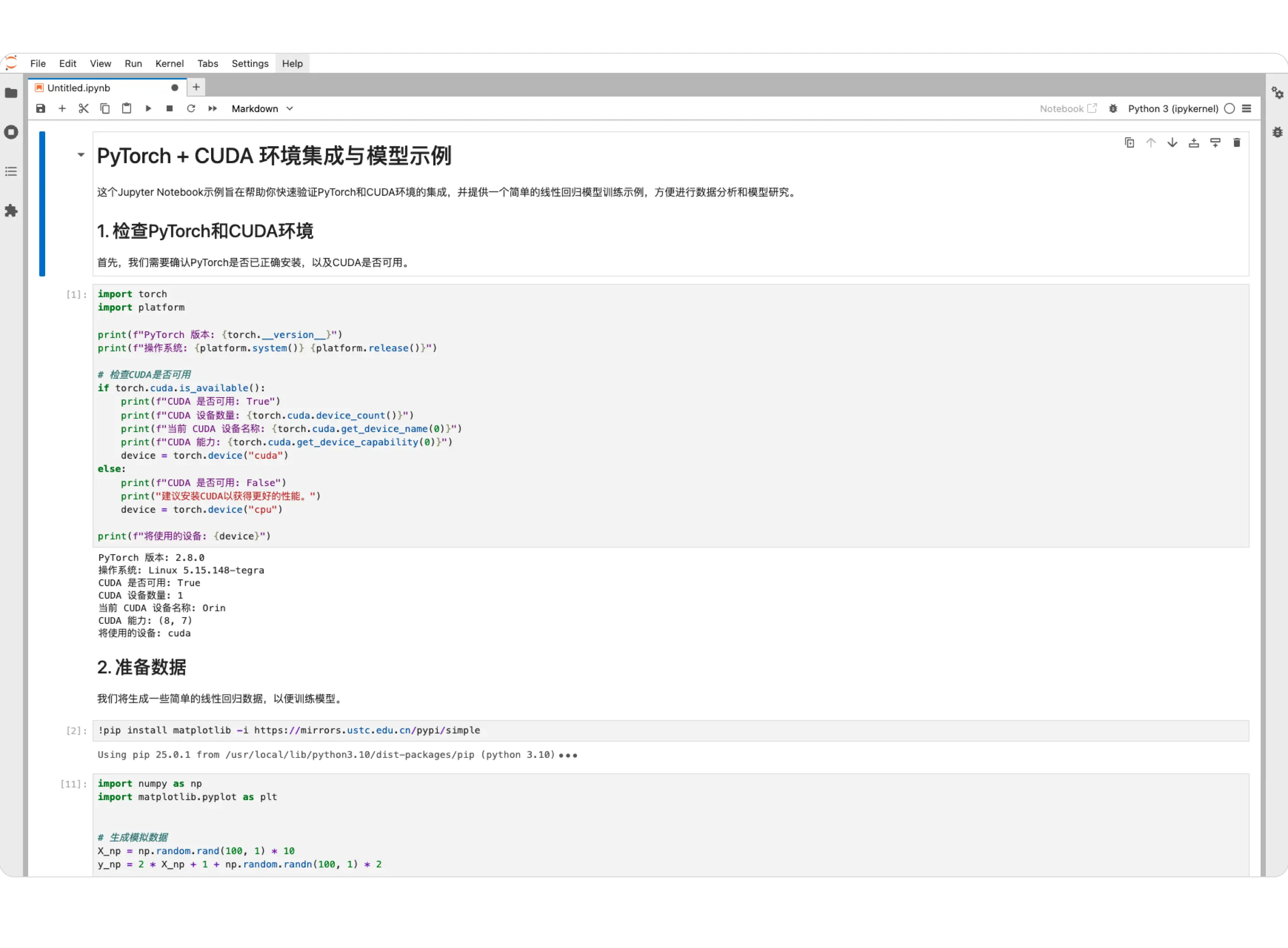1288x948 pixels.
Task: Delete the selected cell with the trash icon
Action: (1236, 143)
